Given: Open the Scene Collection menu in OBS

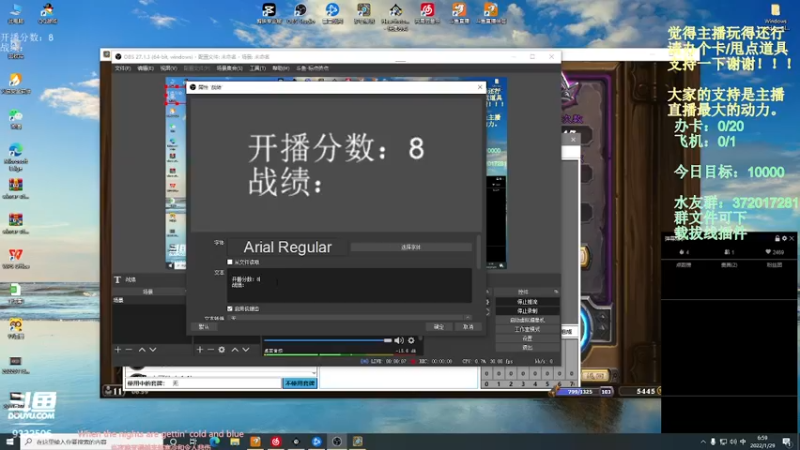Looking at the screenshot, I should pos(230,68).
